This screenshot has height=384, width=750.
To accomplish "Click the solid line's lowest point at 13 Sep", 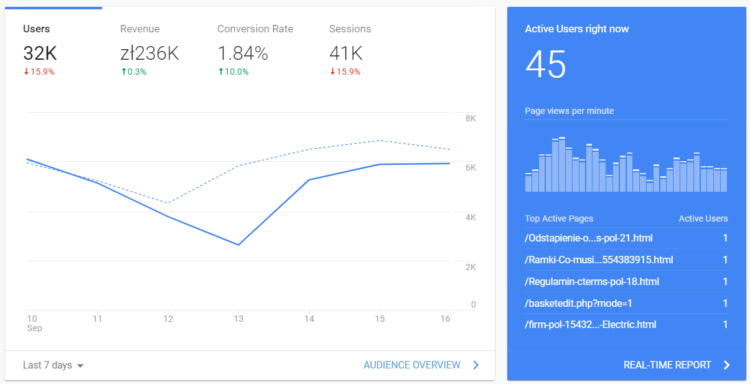I will pyautogui.click(x=238, y=245).
